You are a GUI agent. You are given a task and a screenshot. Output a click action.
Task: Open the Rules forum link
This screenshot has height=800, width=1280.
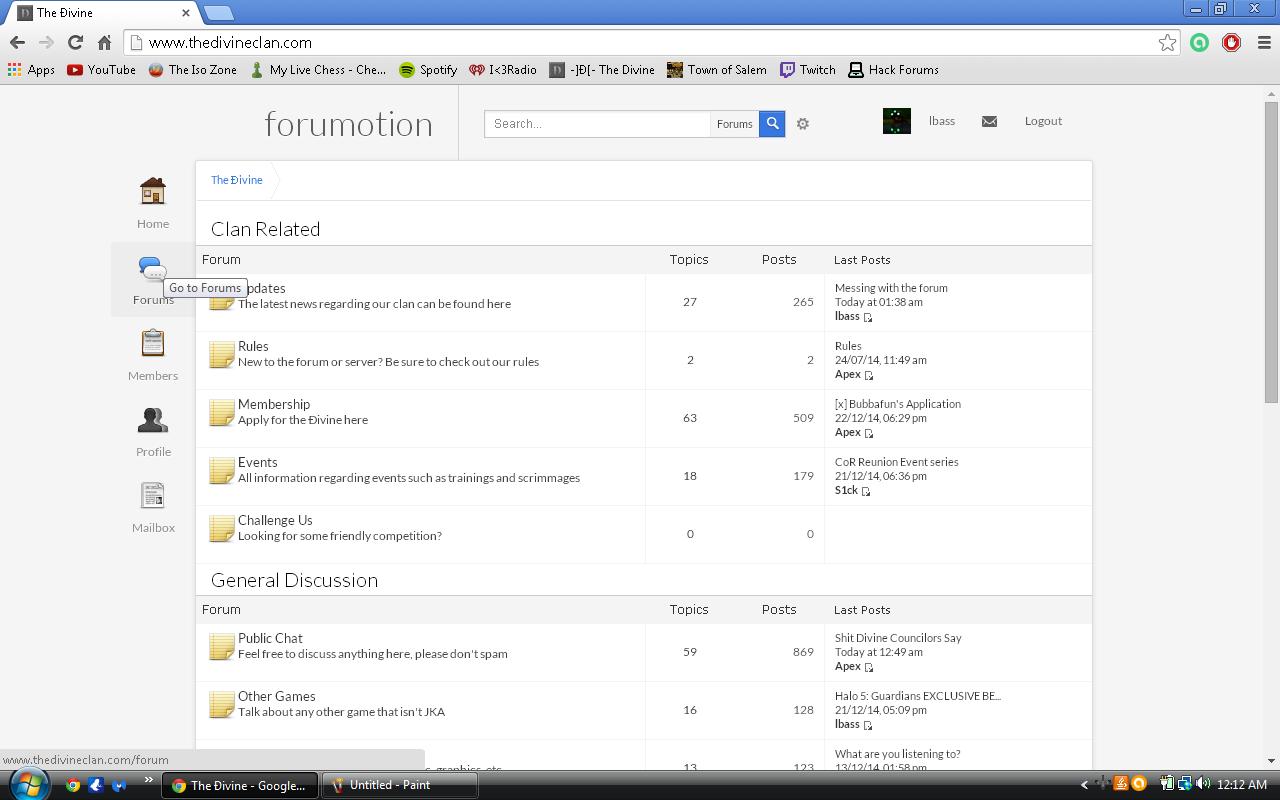click(253, 346)
